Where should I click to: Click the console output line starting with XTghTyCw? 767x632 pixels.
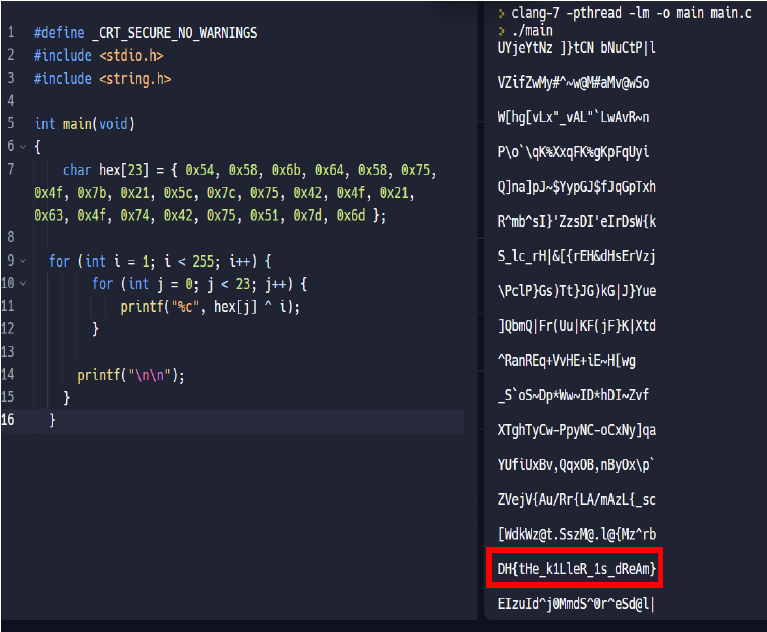tap(576, 430)
